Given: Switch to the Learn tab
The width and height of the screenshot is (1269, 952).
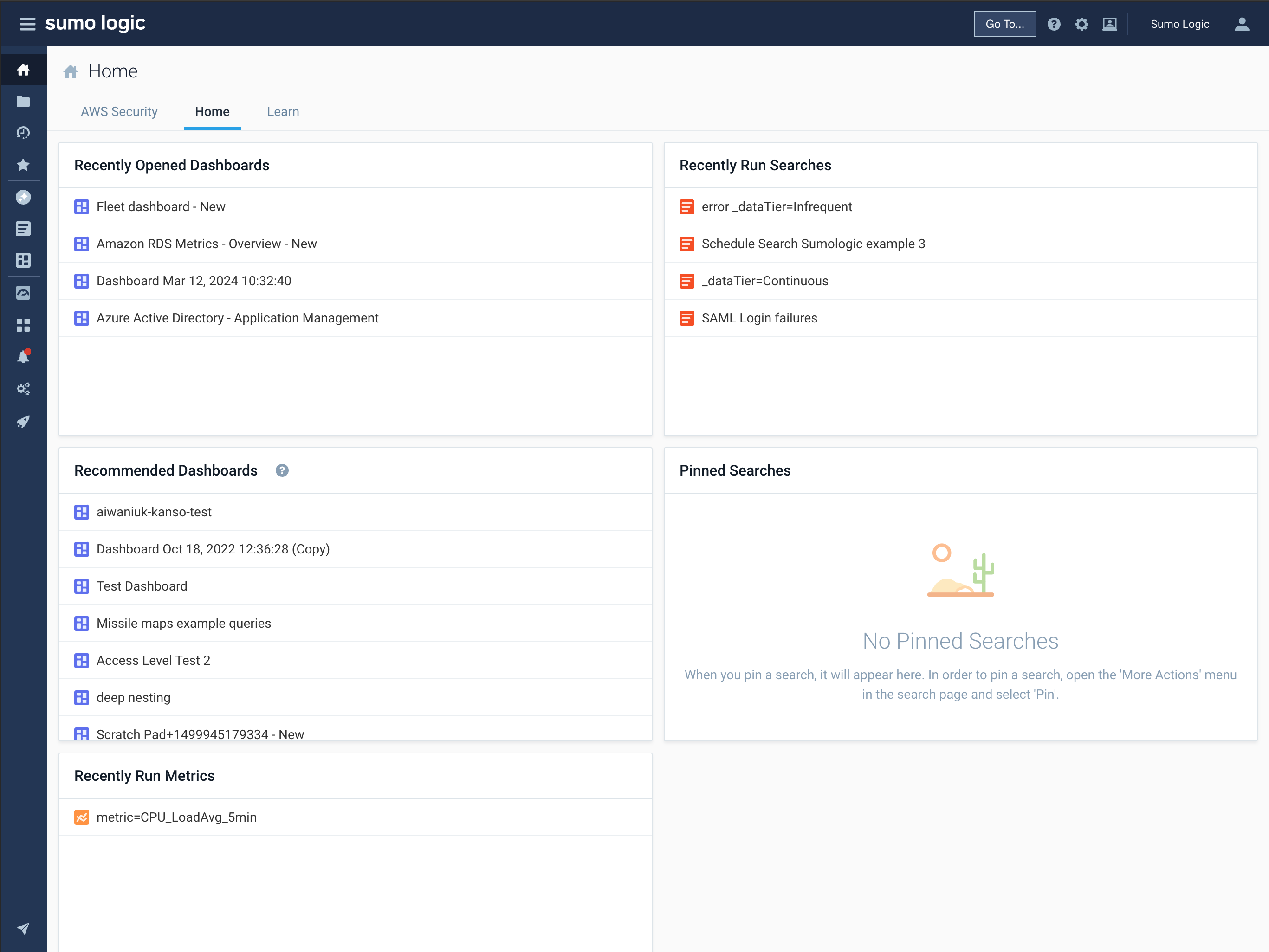Looking at the screenshot, I should 282,112.
